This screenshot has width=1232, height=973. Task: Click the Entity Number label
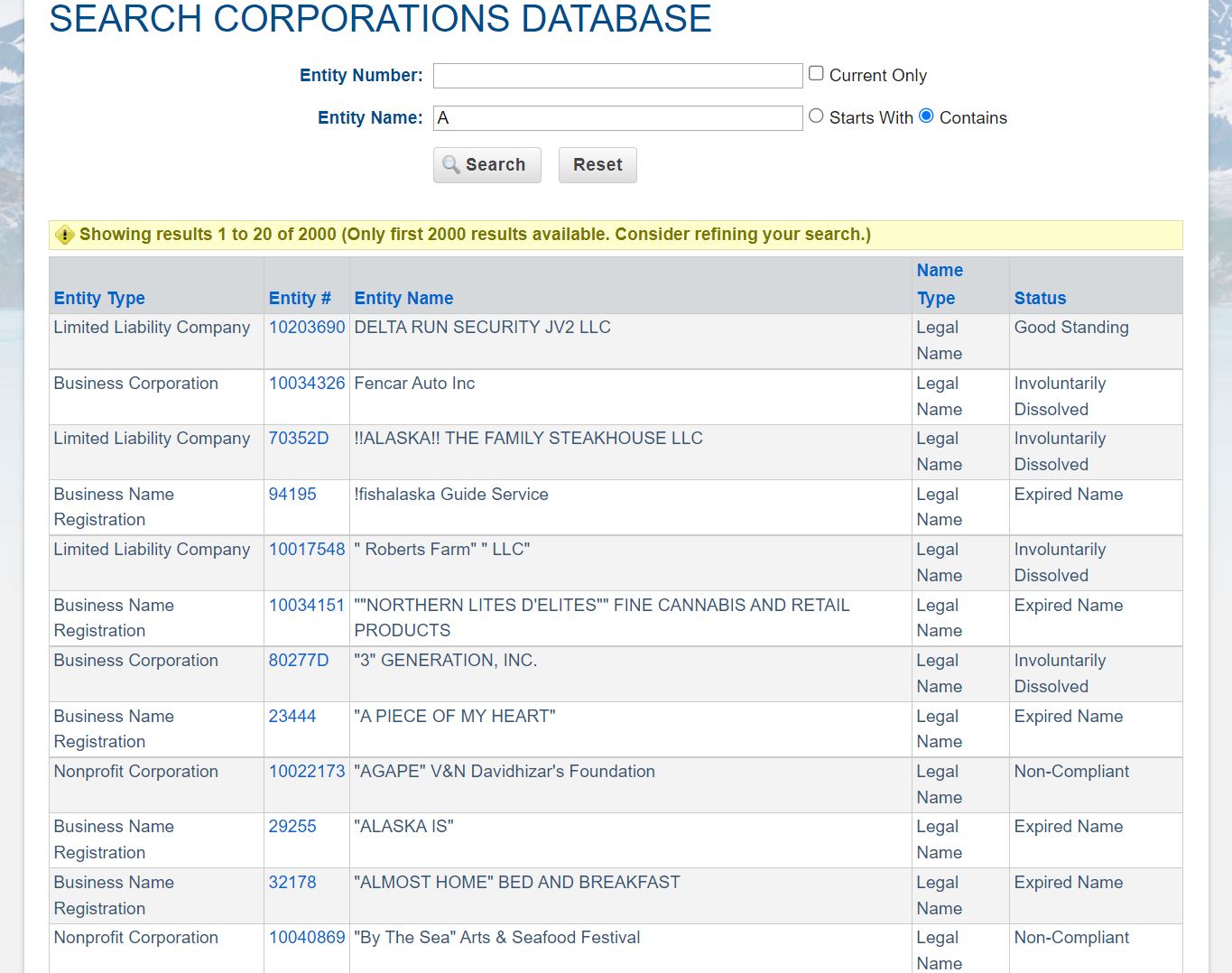click(361, 76)
